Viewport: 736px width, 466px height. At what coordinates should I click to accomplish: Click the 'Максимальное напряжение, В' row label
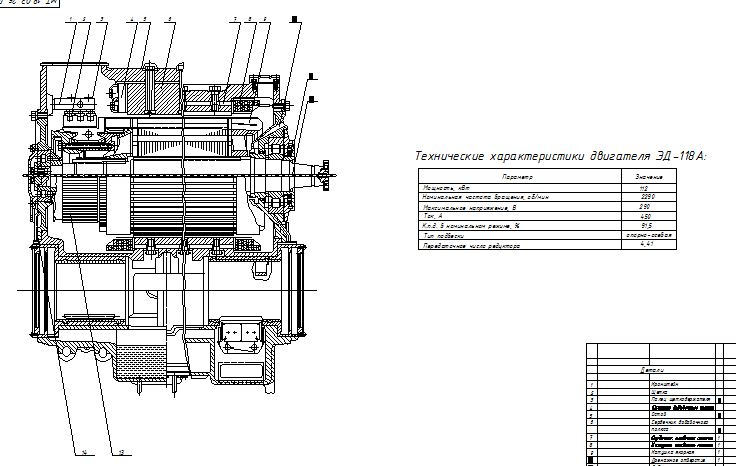(x=469, y=207)
